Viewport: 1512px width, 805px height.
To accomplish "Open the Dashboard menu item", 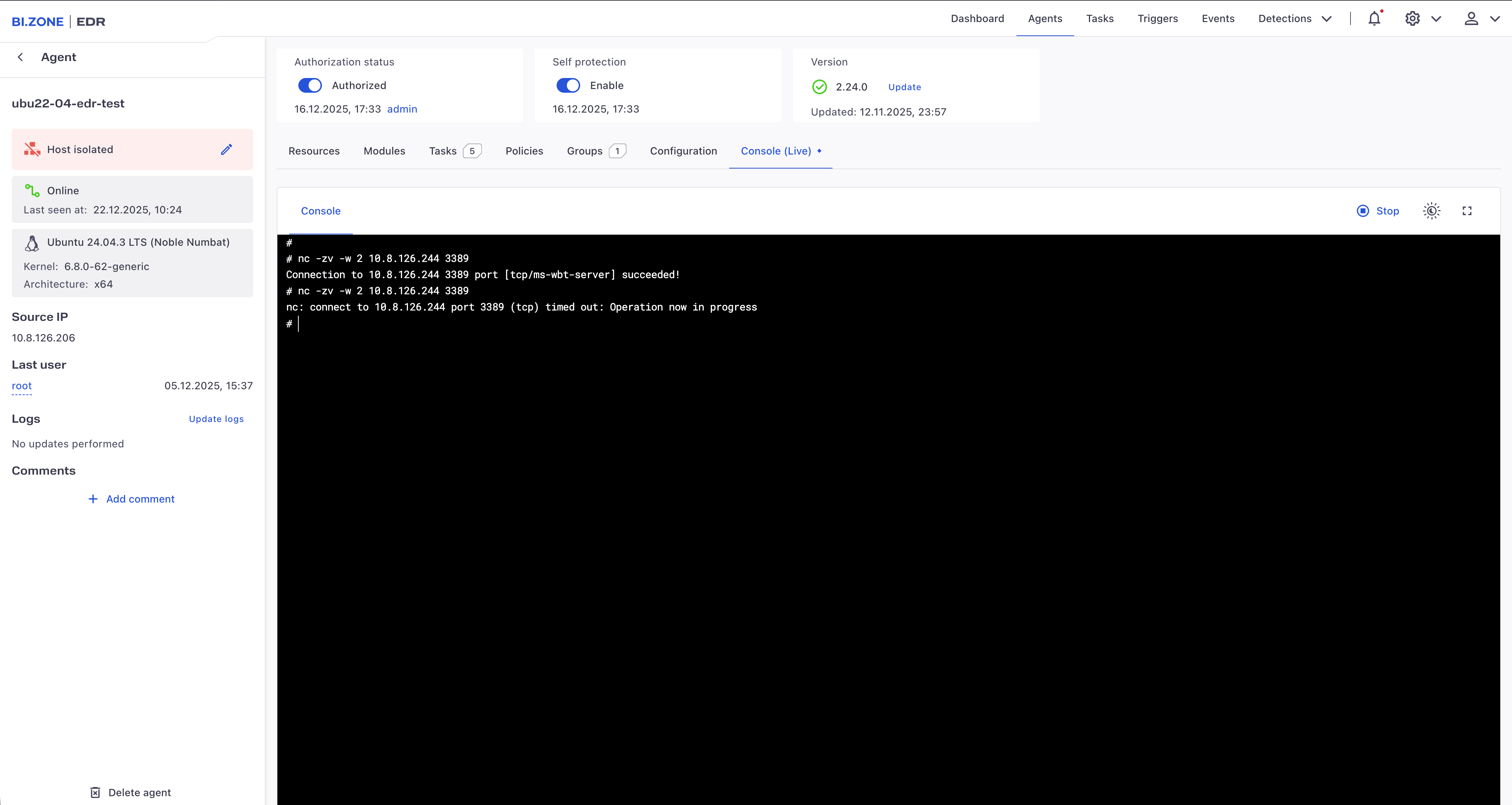I will tap(977, 18).
